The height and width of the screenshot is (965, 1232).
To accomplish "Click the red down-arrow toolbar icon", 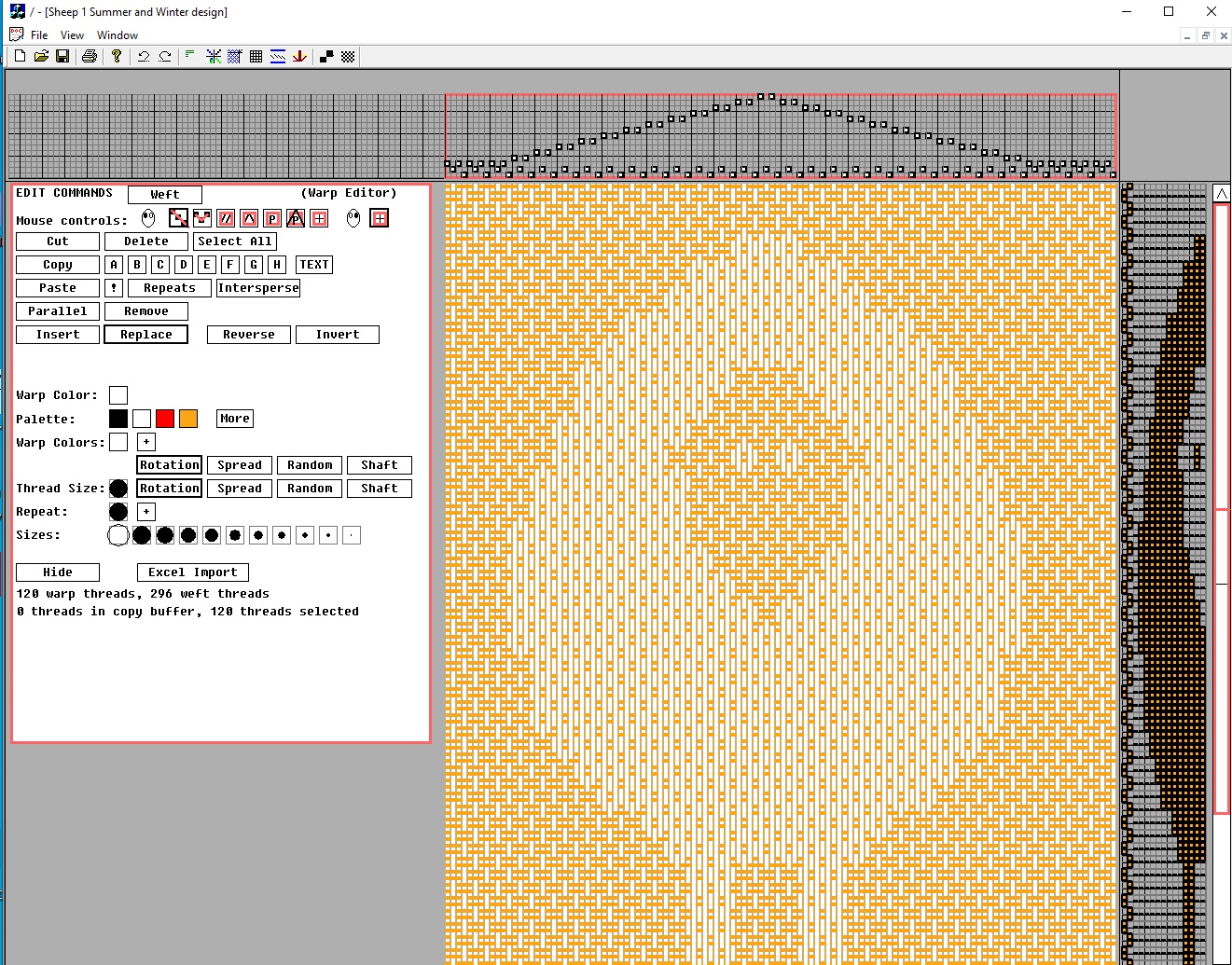I will pos(299,57).
